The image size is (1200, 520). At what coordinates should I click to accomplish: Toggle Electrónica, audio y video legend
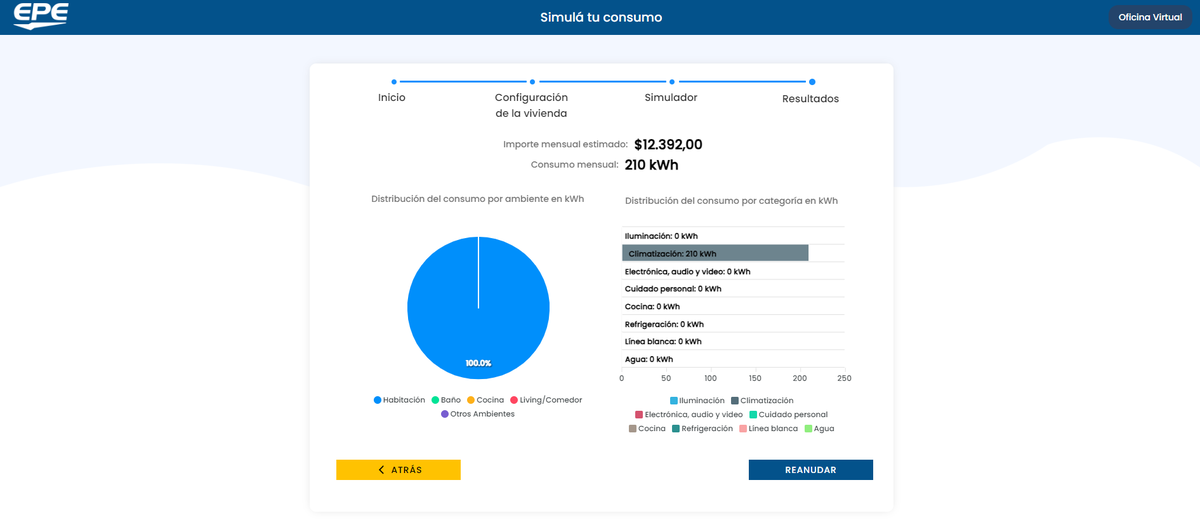(x=689, y=414)
